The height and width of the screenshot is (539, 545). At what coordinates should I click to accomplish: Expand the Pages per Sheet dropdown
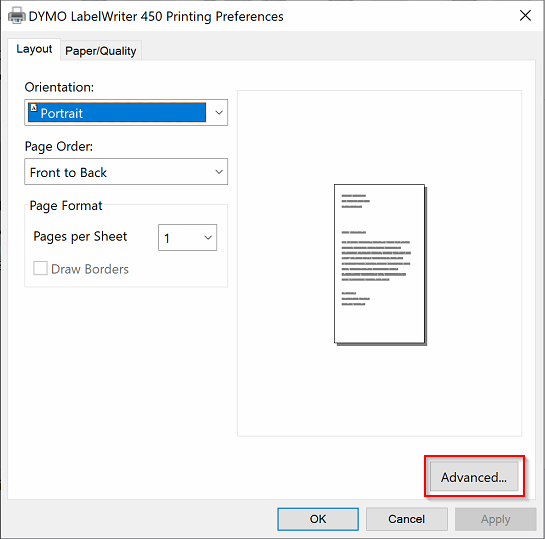[187, 238]
